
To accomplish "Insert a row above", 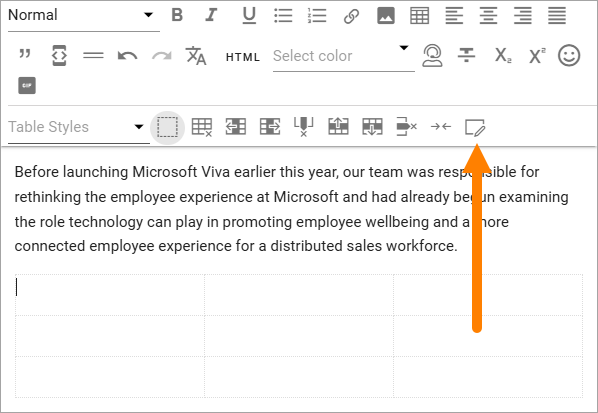I will point(338,127).
